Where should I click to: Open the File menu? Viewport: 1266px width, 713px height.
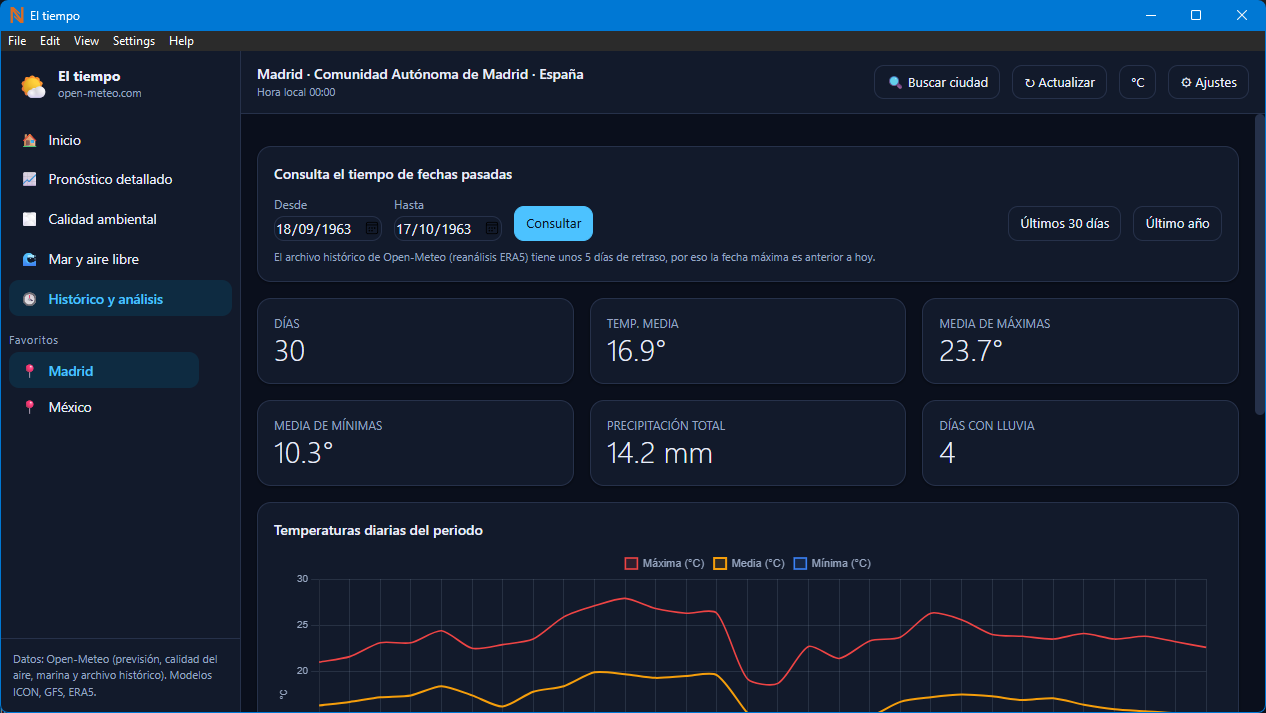[17, 41]
